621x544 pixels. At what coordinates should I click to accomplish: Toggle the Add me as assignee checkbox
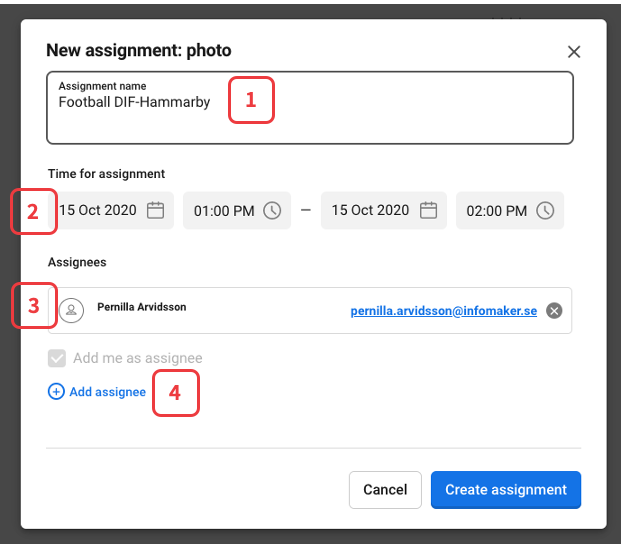(x=57, y=358)
